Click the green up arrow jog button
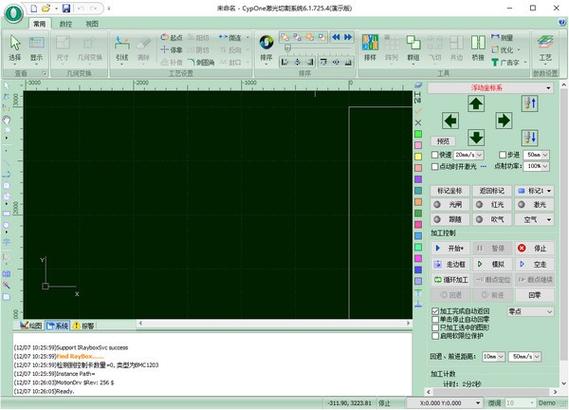Screen dimensions: 569x410 pos(476,104)
